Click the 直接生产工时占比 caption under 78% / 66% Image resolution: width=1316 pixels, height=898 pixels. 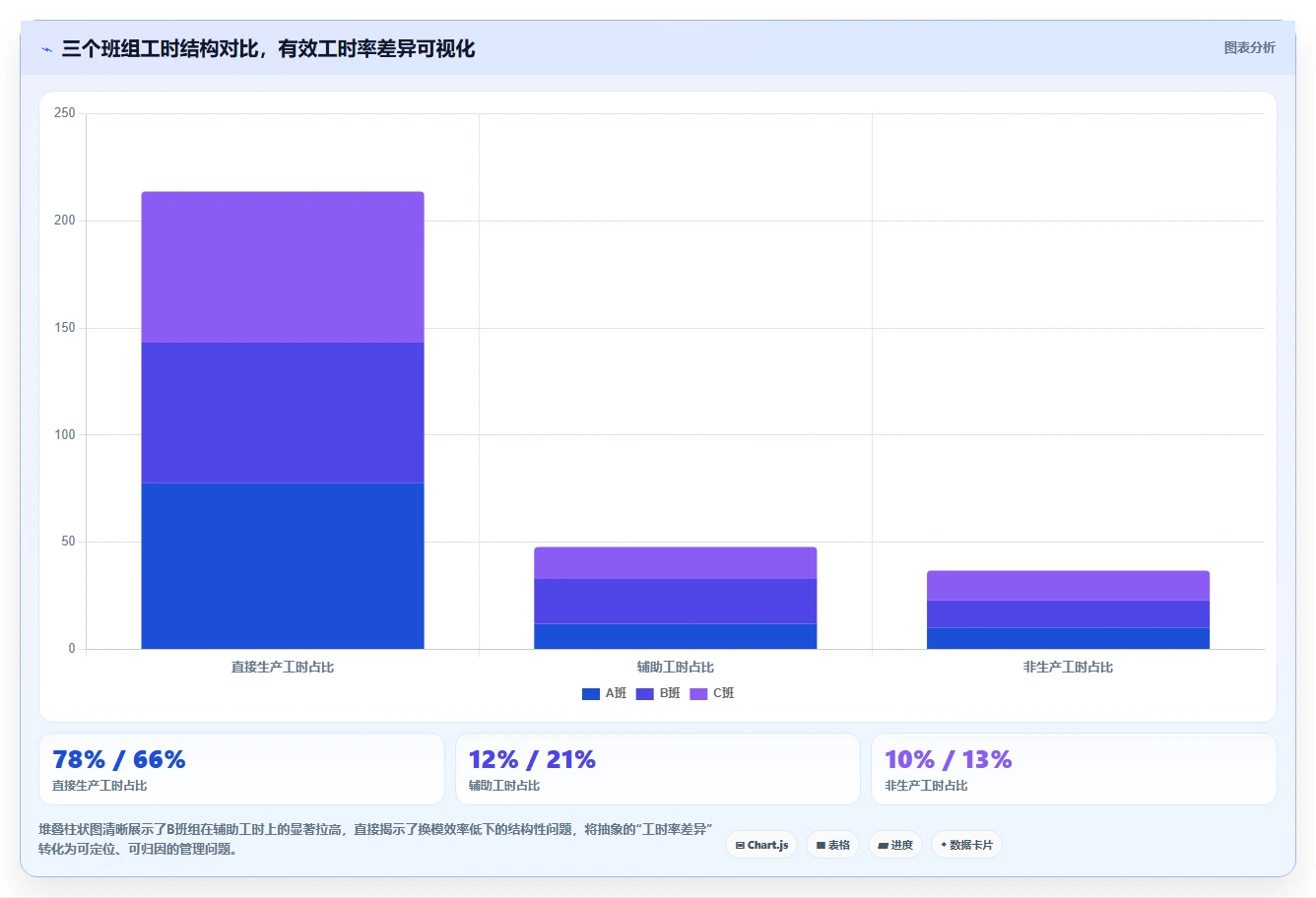[x=99, y=786]
